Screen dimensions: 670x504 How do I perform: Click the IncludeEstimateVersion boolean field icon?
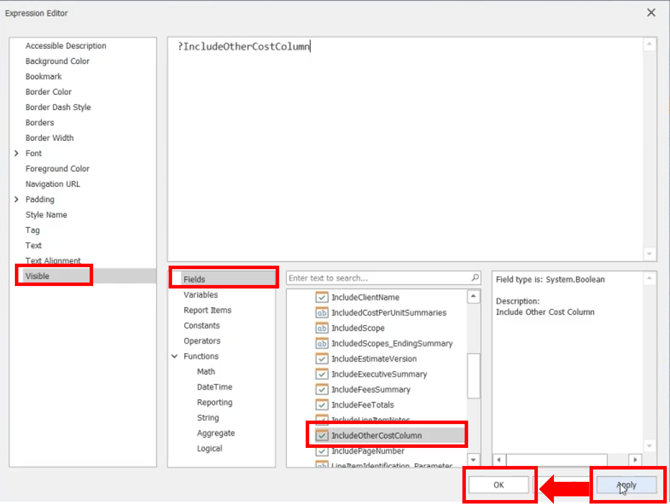(322, 359)
